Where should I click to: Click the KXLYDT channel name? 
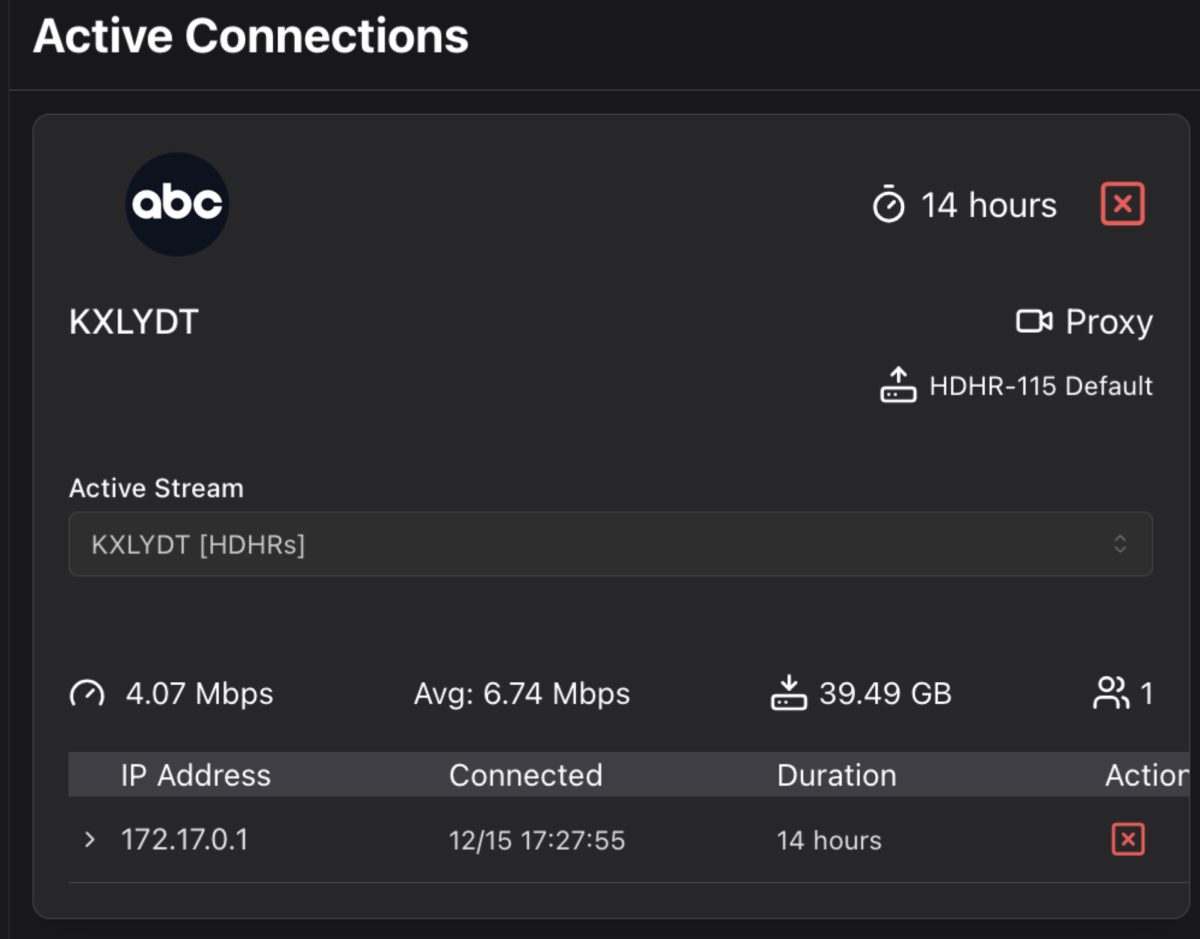point(134,322)
